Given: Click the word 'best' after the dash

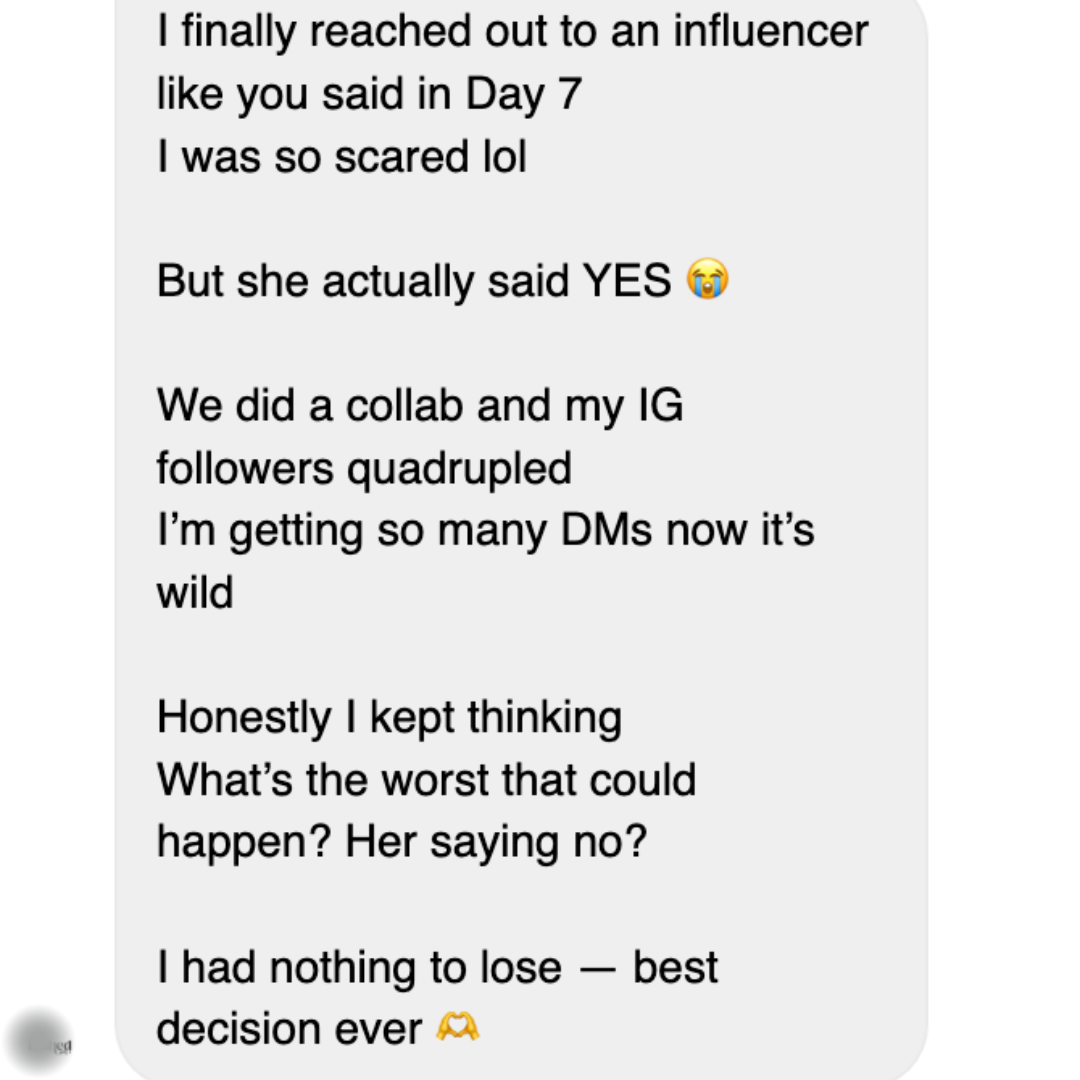Looking at the screenshot, I should tap(675, 967).
